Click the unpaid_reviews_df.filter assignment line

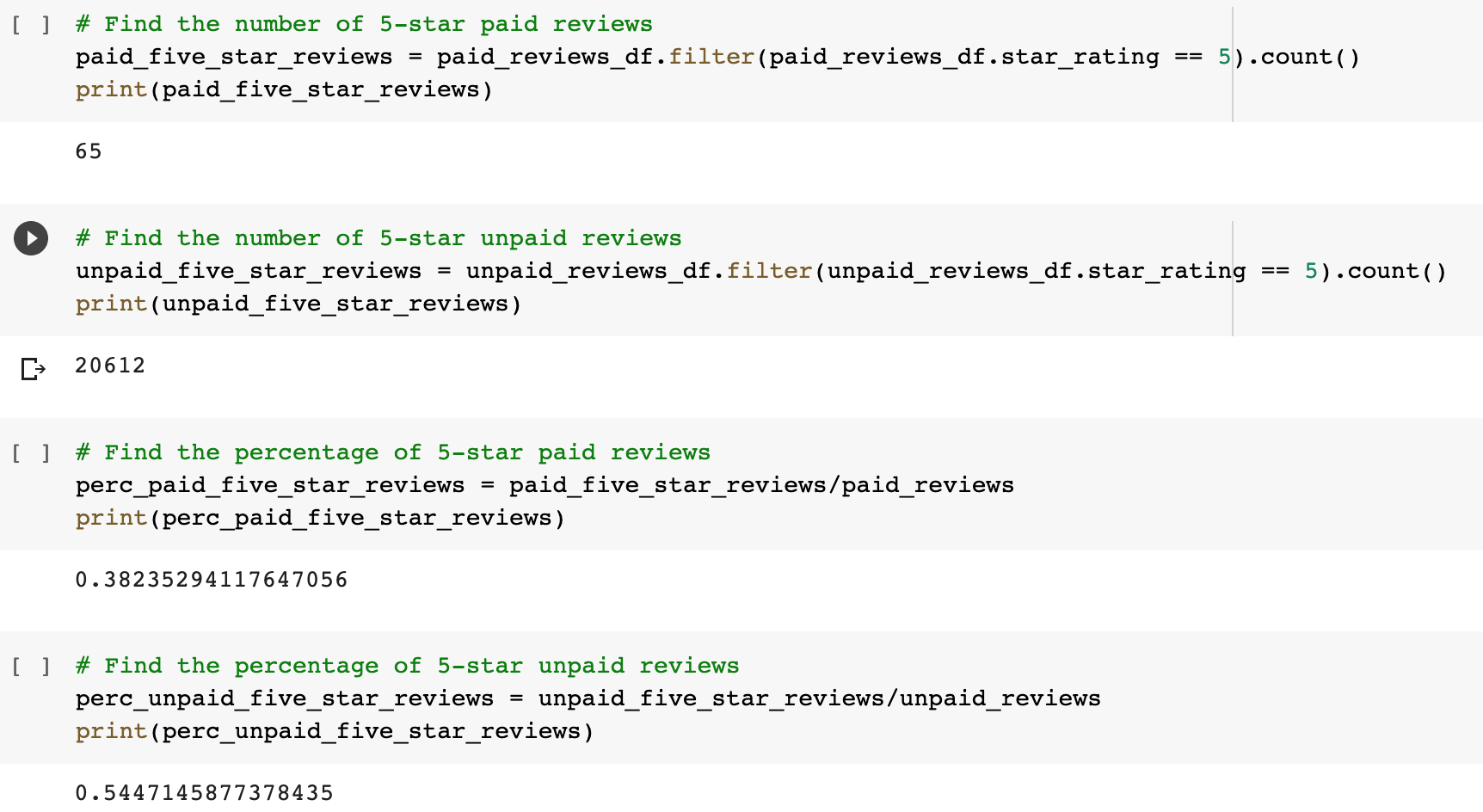[761, 271]
